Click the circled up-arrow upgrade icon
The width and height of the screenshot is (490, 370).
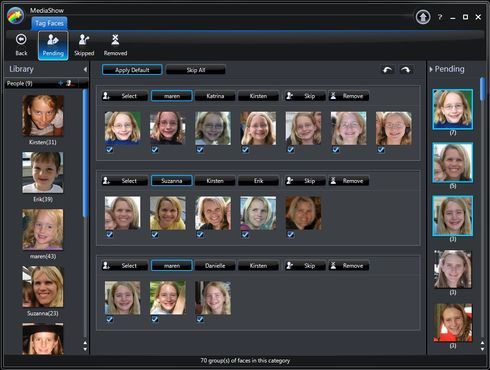pos(423,17)
